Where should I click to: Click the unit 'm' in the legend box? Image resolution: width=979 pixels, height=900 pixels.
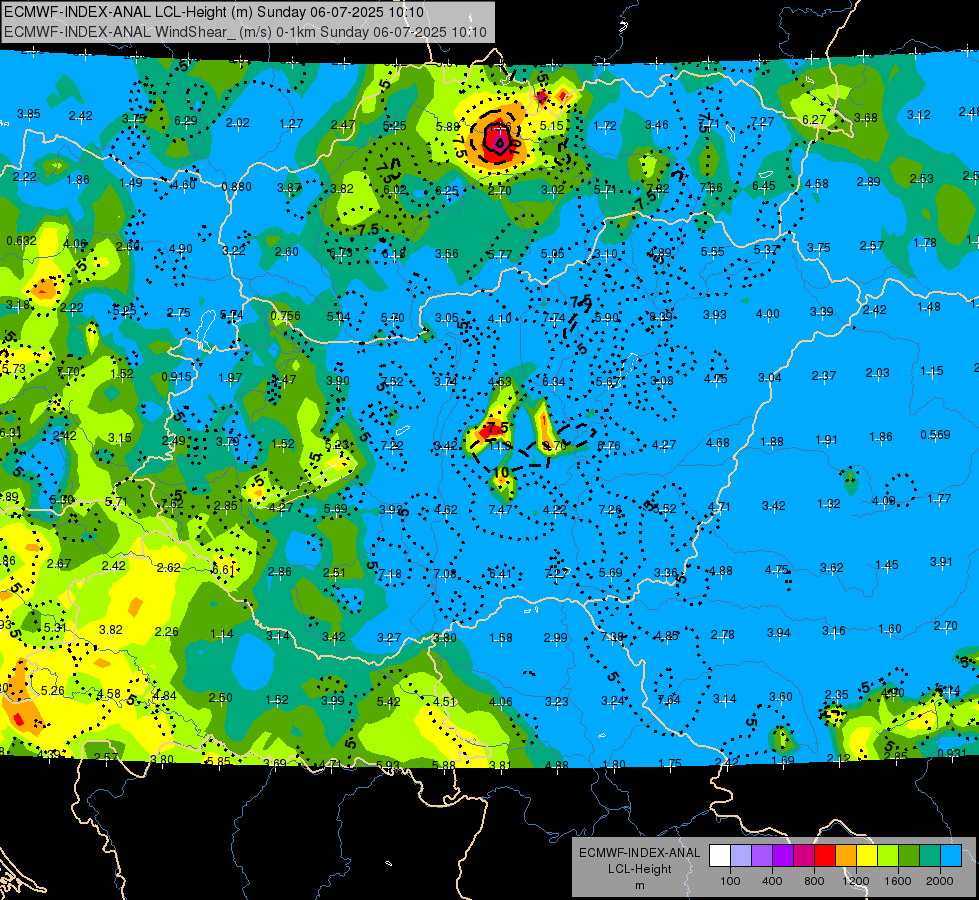click(x=639, y=886)
